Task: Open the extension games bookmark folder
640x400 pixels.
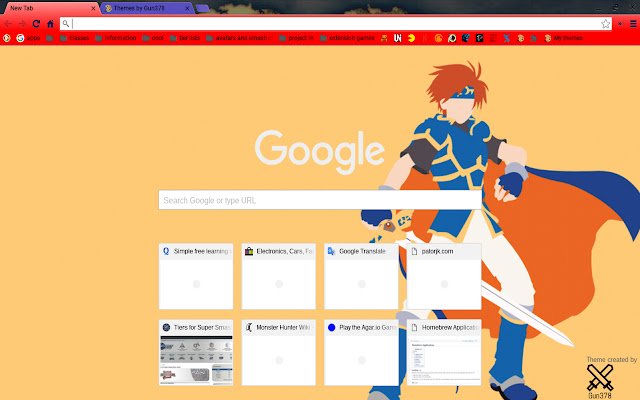Action: tap(347, 38)
